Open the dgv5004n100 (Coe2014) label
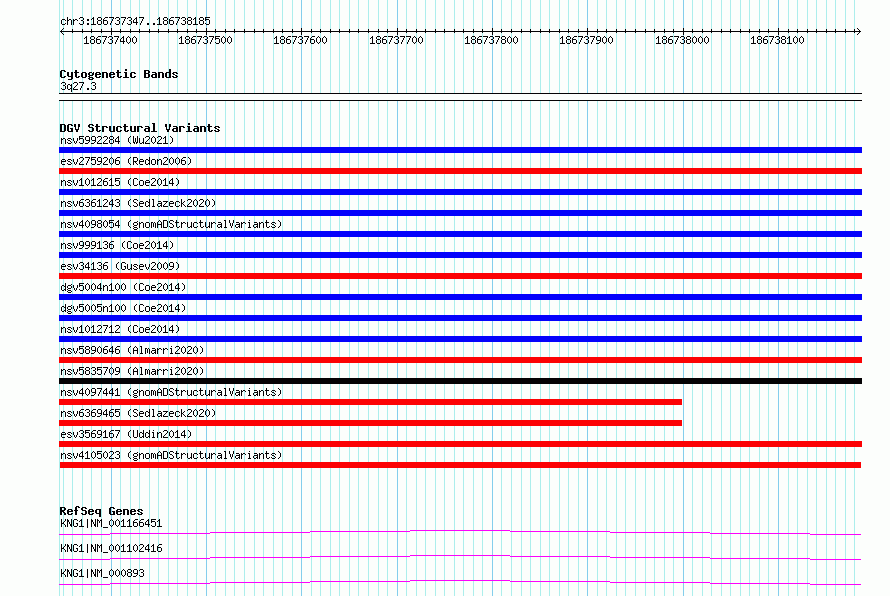The height and width of the screenshot is (596, 890). pyautogui.click(x=123, y=287)
